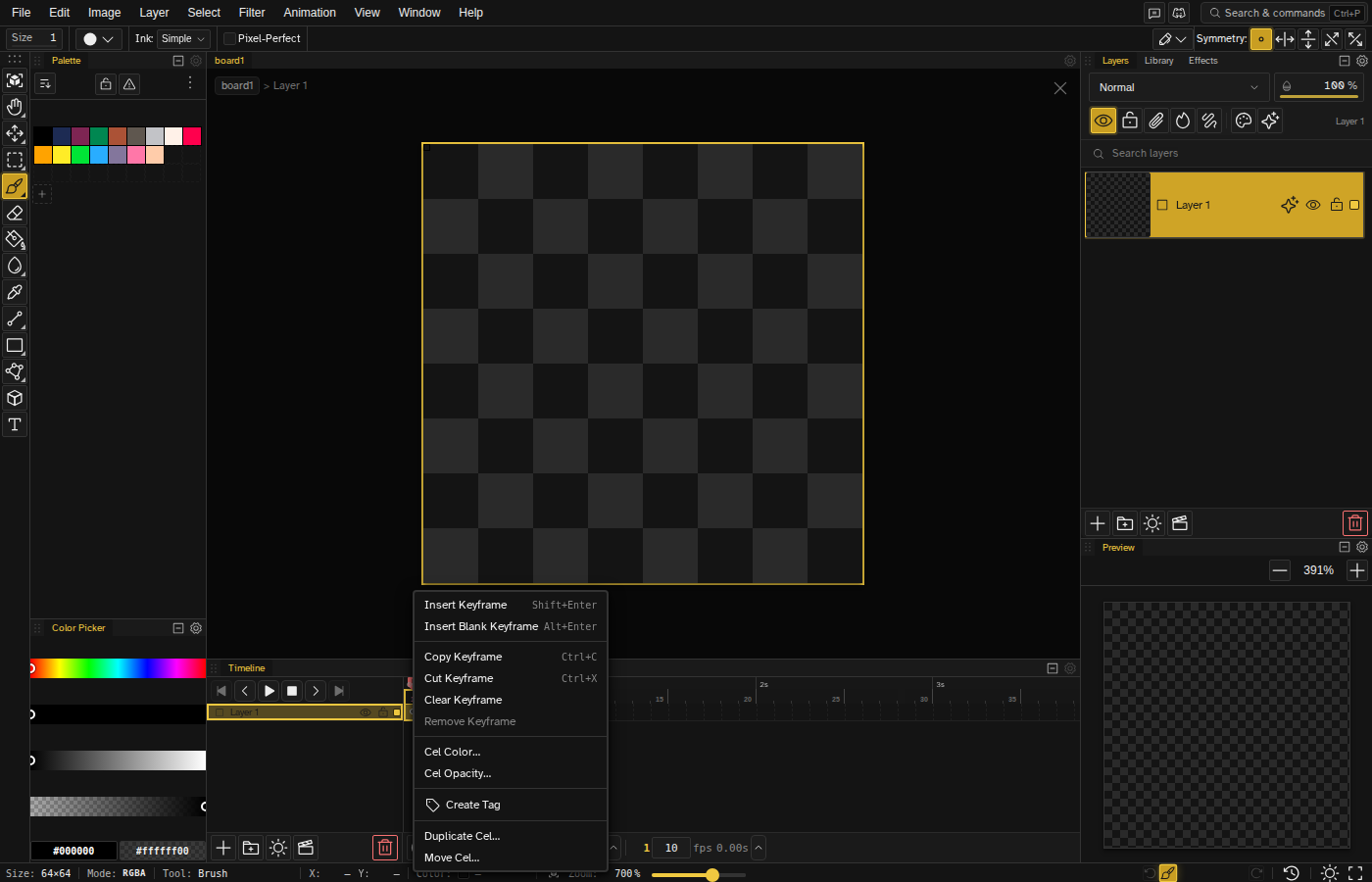Add a new layer in Layers panel
Screen dimensions: 1372x882
coord(1098,523)
